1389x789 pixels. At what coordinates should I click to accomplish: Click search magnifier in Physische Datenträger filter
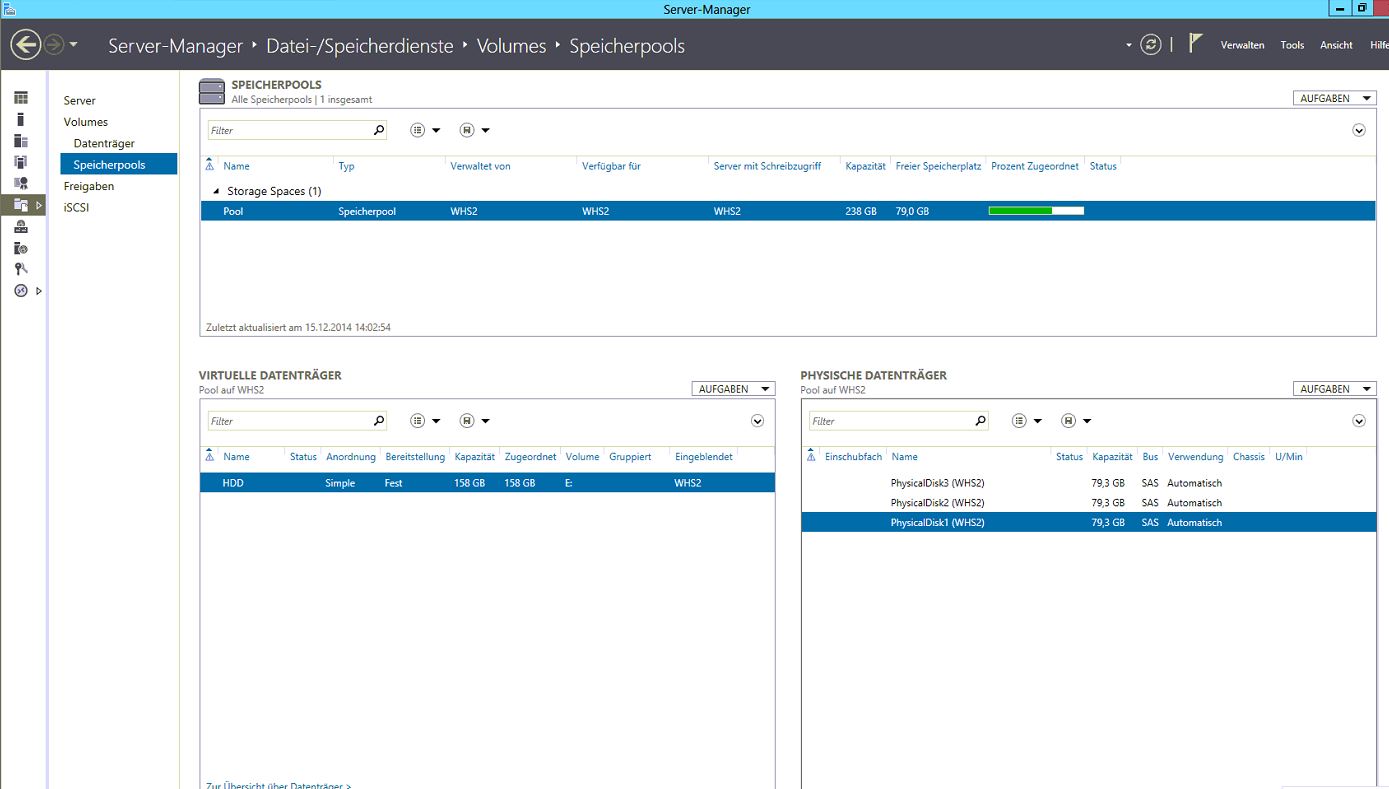tap(980, 421)
